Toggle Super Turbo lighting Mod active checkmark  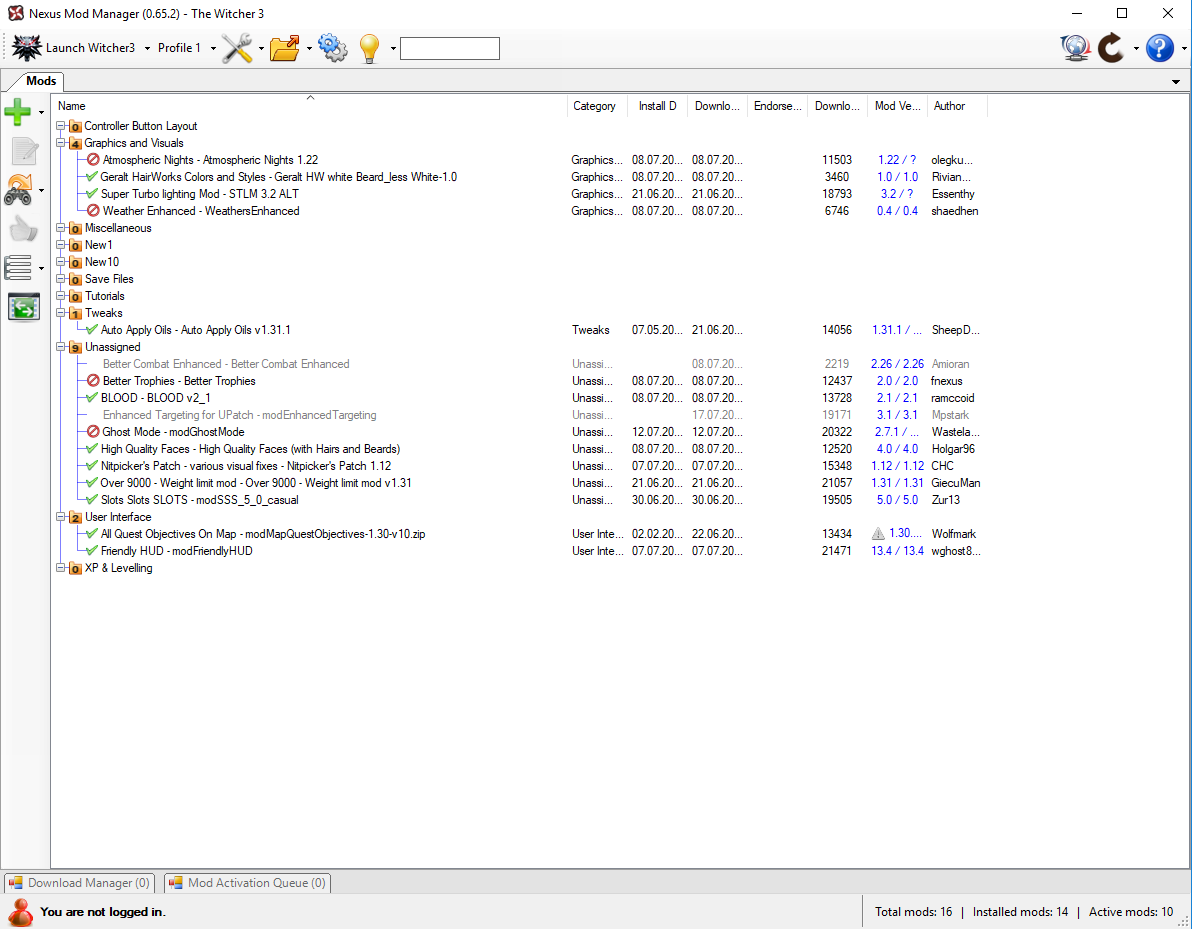(92, 194)
